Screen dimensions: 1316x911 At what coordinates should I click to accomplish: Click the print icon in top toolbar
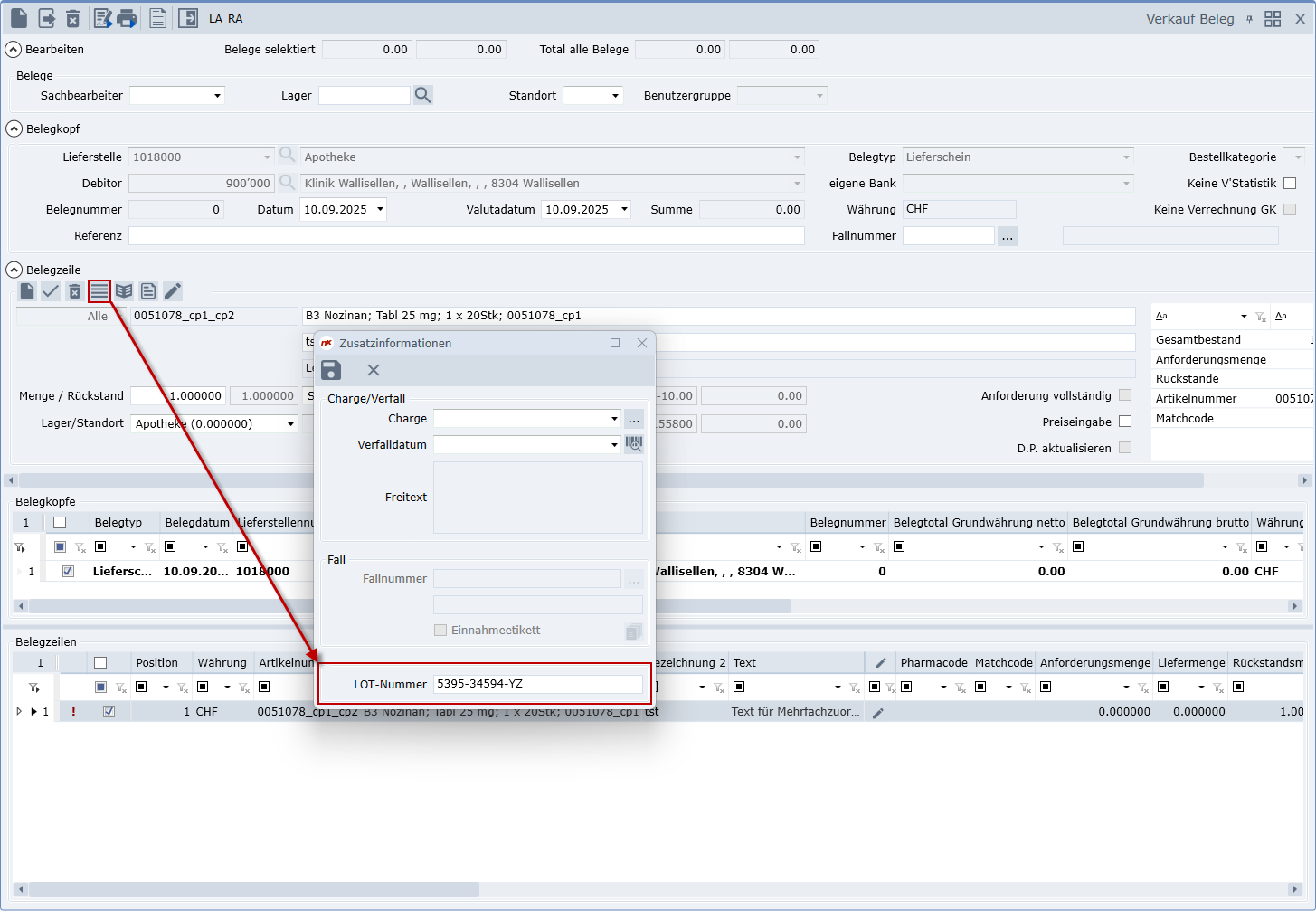click(128, 18)
